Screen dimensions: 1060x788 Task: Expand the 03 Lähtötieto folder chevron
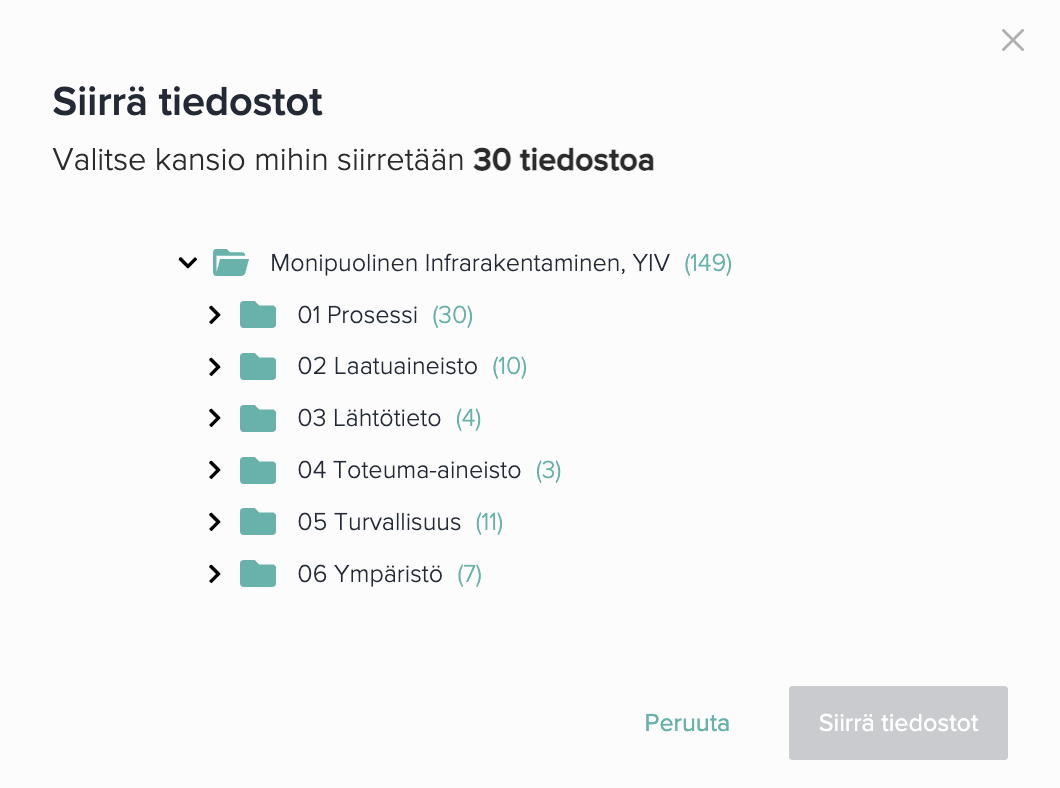click(214, 418)
